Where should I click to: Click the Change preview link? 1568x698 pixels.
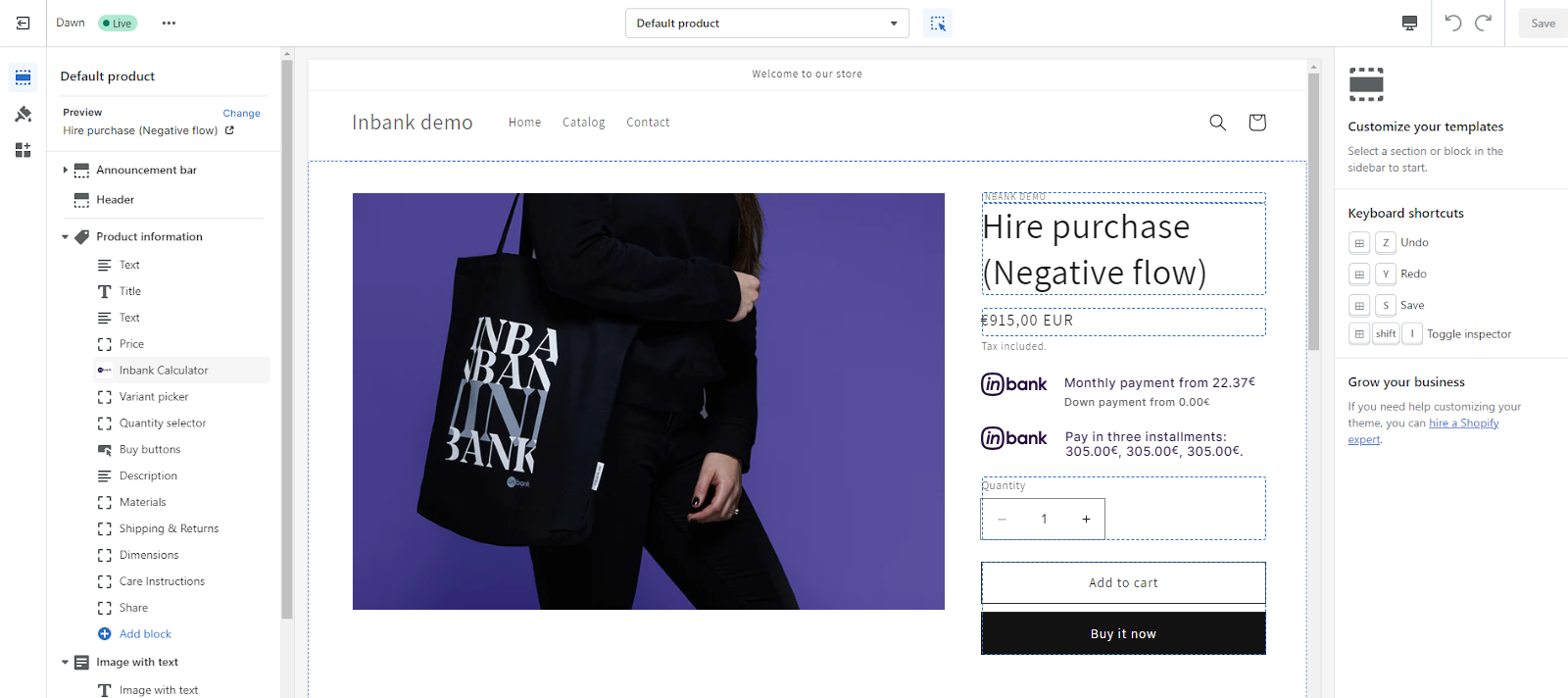tap(241, 114)
